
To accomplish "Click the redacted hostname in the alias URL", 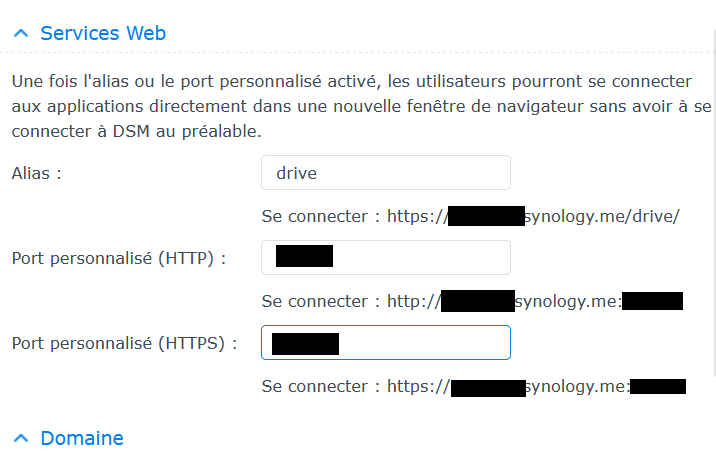I will (486, 216).
